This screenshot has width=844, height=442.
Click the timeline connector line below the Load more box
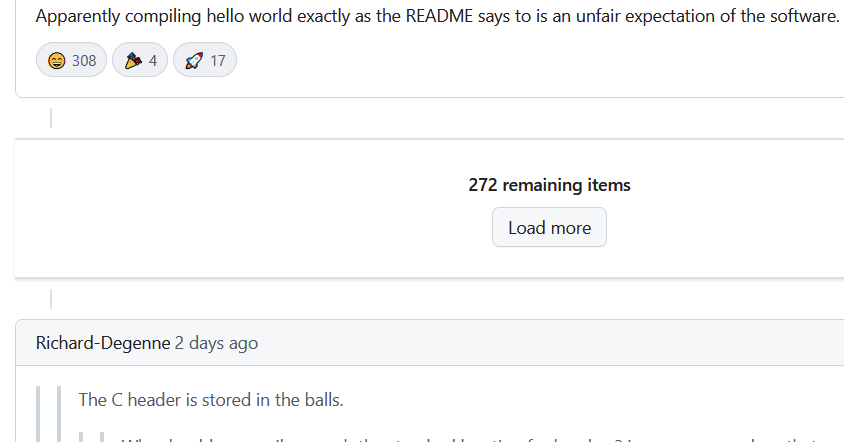coord(51,298)
